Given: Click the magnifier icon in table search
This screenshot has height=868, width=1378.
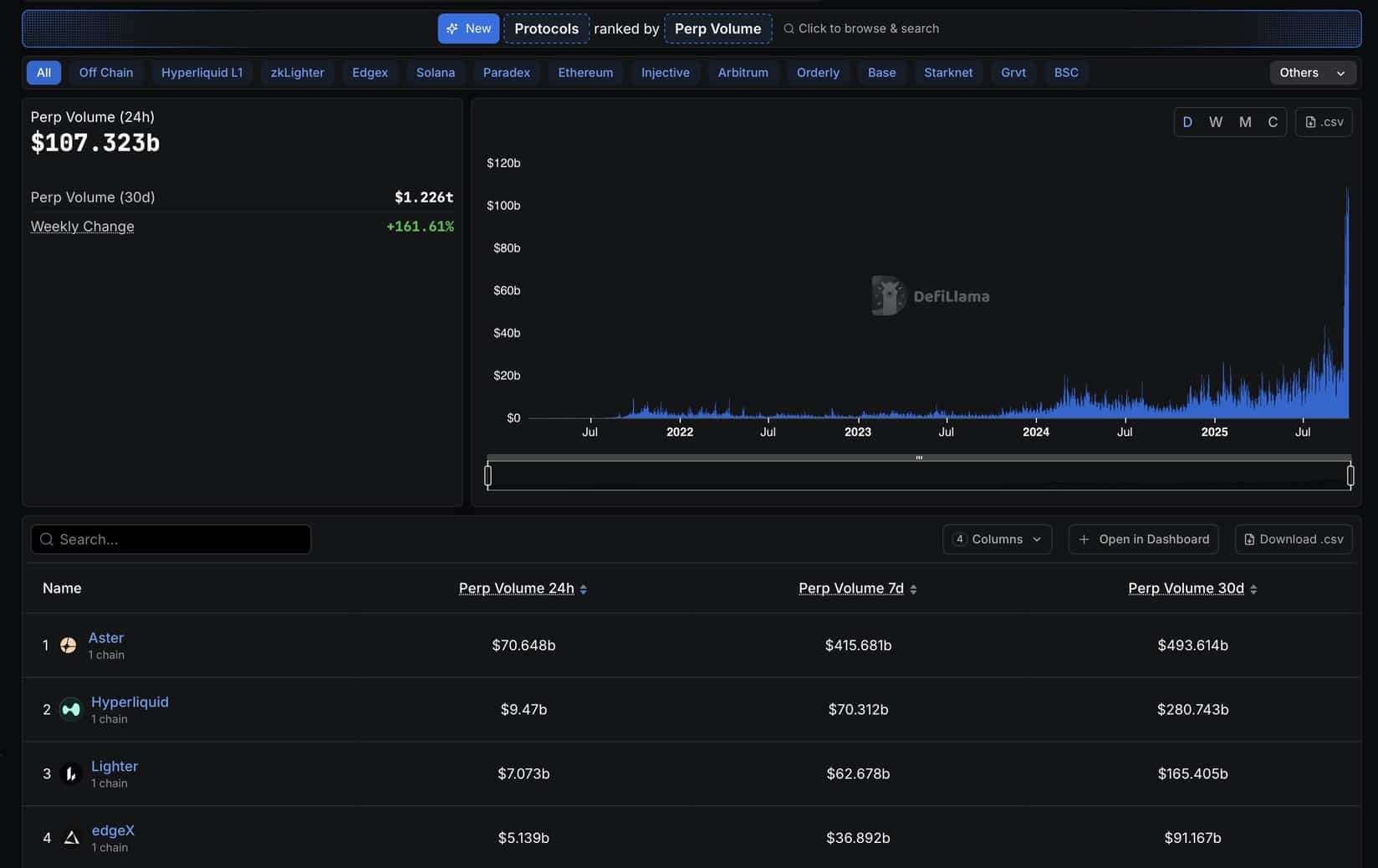Looking at the screenshot, I should [x=47, y=539].
